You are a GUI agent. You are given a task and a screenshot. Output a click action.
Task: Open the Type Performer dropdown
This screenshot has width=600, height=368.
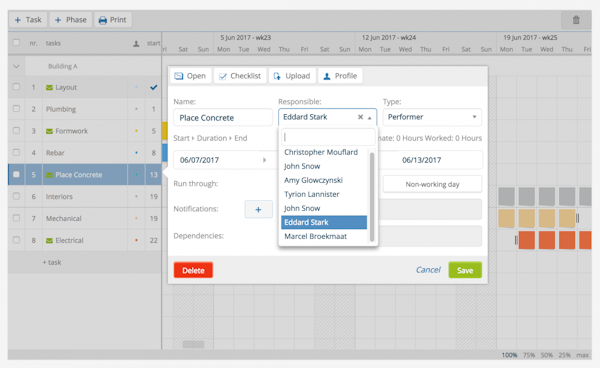coord(432,117)
